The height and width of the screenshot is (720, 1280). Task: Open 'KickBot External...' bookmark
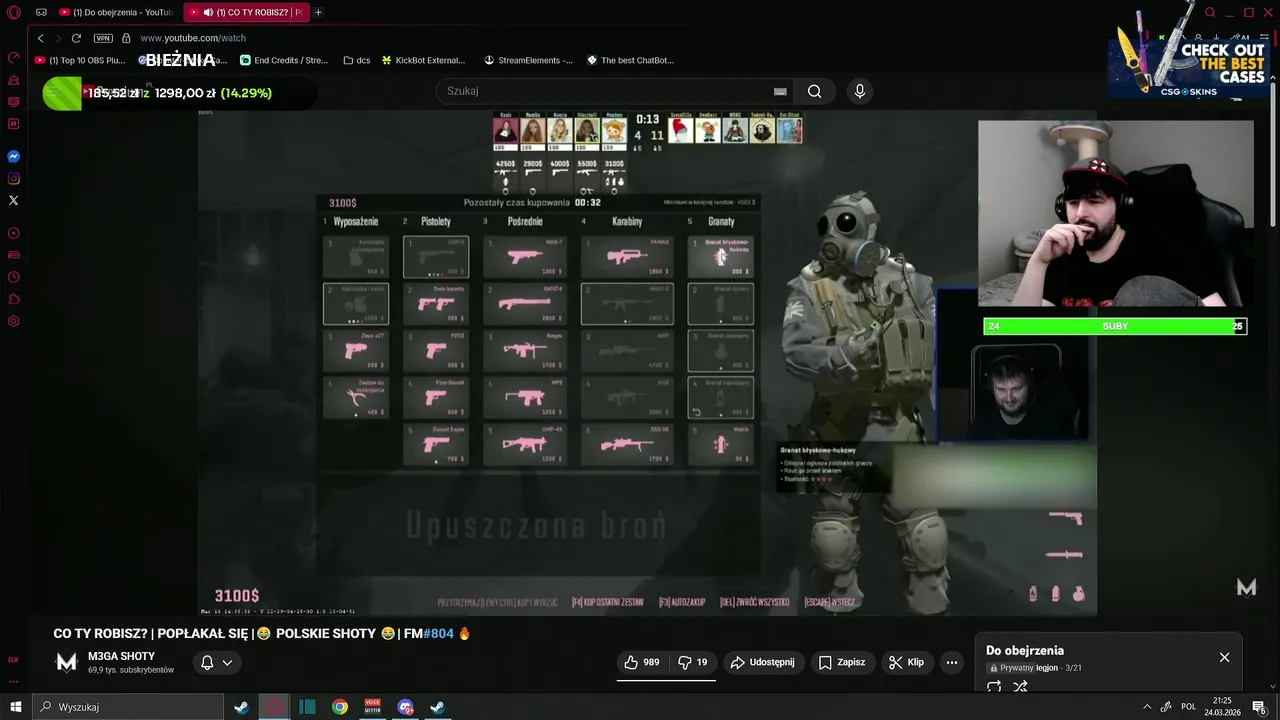423,60
